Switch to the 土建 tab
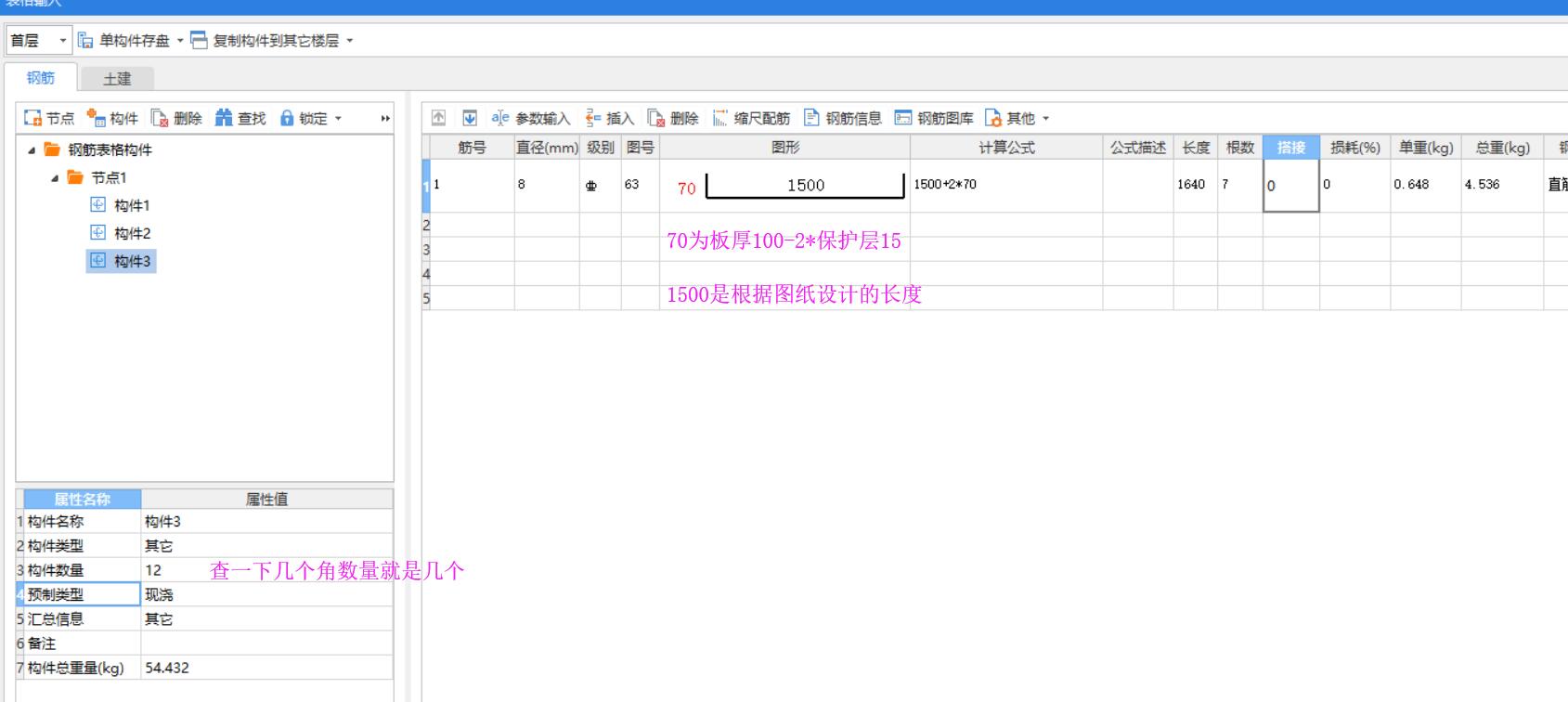The width and height of the screenshot is (1568, 702). click(x=117, y=79)
